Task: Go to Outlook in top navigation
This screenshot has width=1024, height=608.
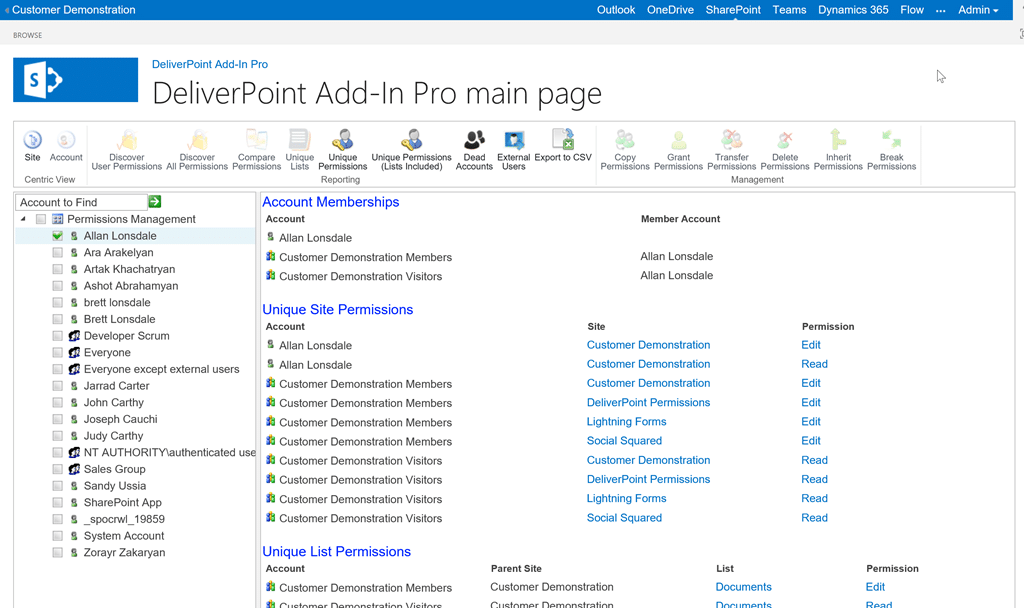Action: 616,10
